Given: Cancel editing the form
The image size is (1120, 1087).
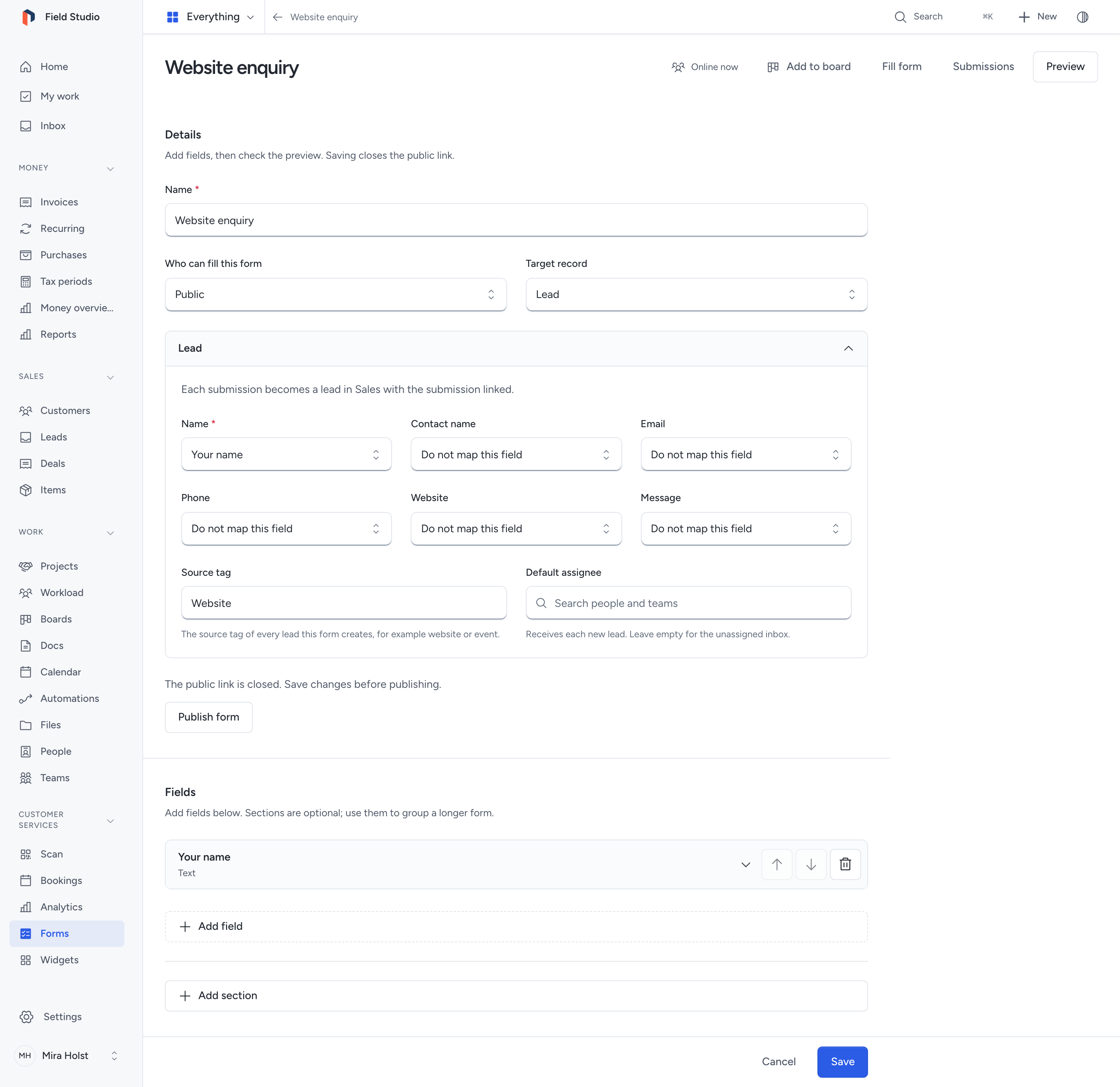Looking at the screenshot, I should (x=778, y=1061).
